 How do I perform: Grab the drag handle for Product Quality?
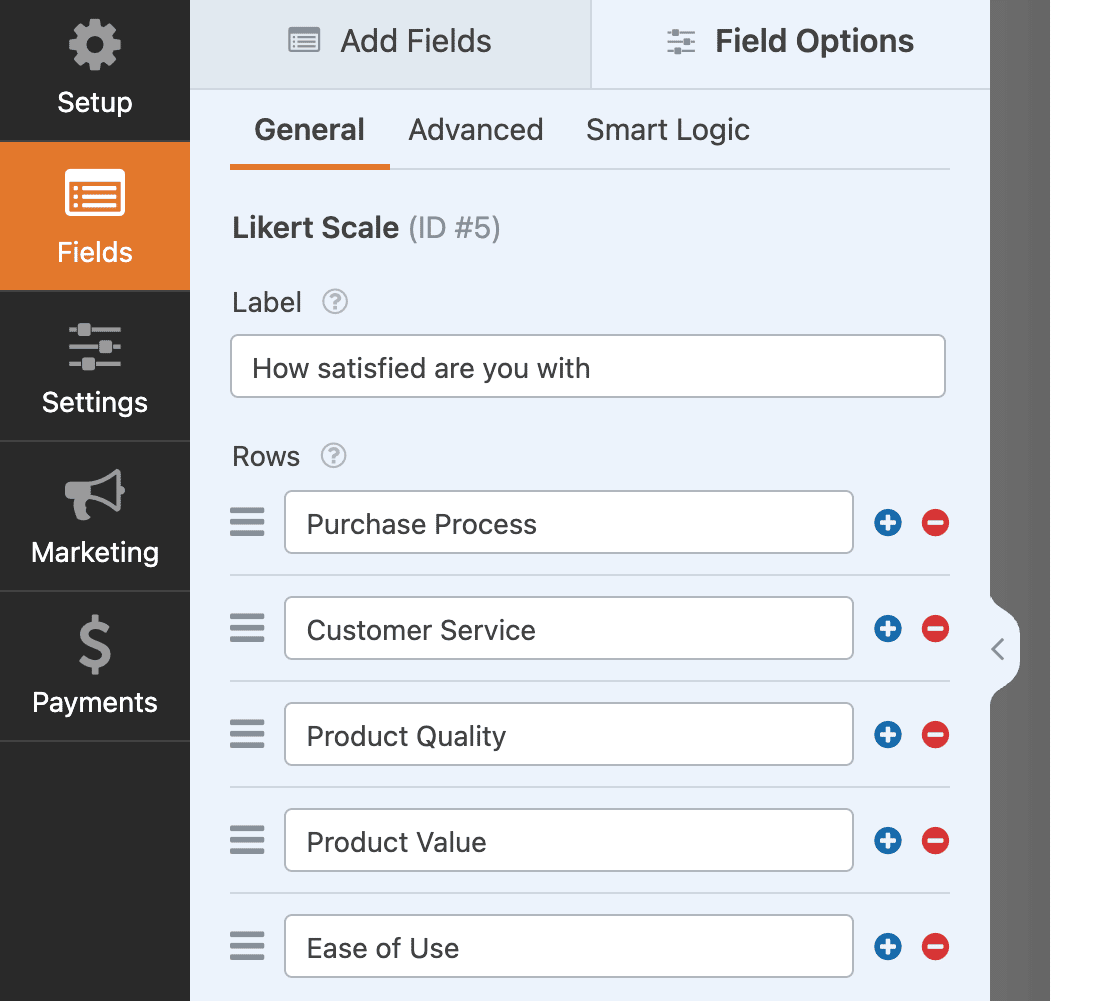[x=247, y=735]
